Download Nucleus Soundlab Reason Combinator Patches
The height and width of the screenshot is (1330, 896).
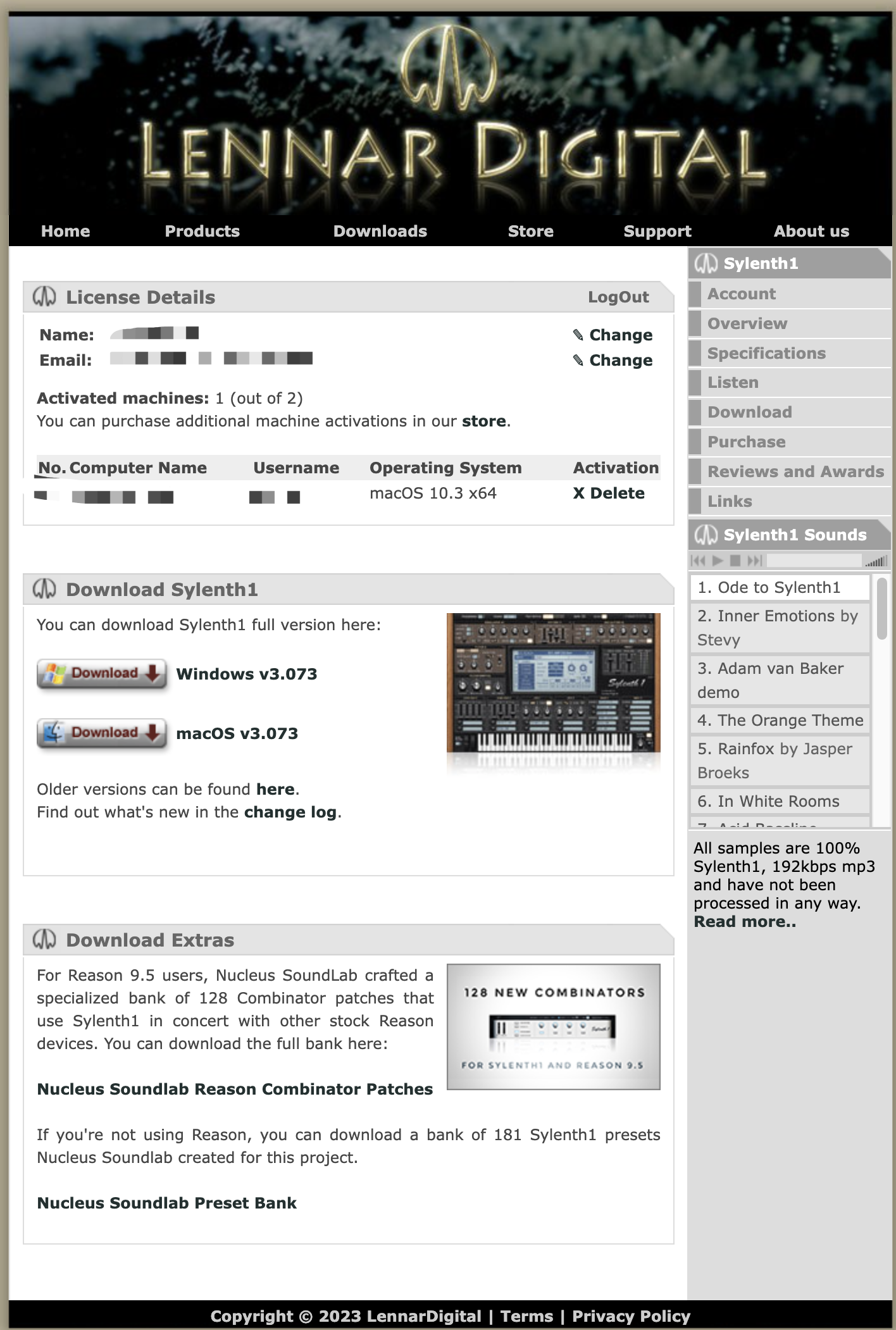click(x=235, y=1090)
